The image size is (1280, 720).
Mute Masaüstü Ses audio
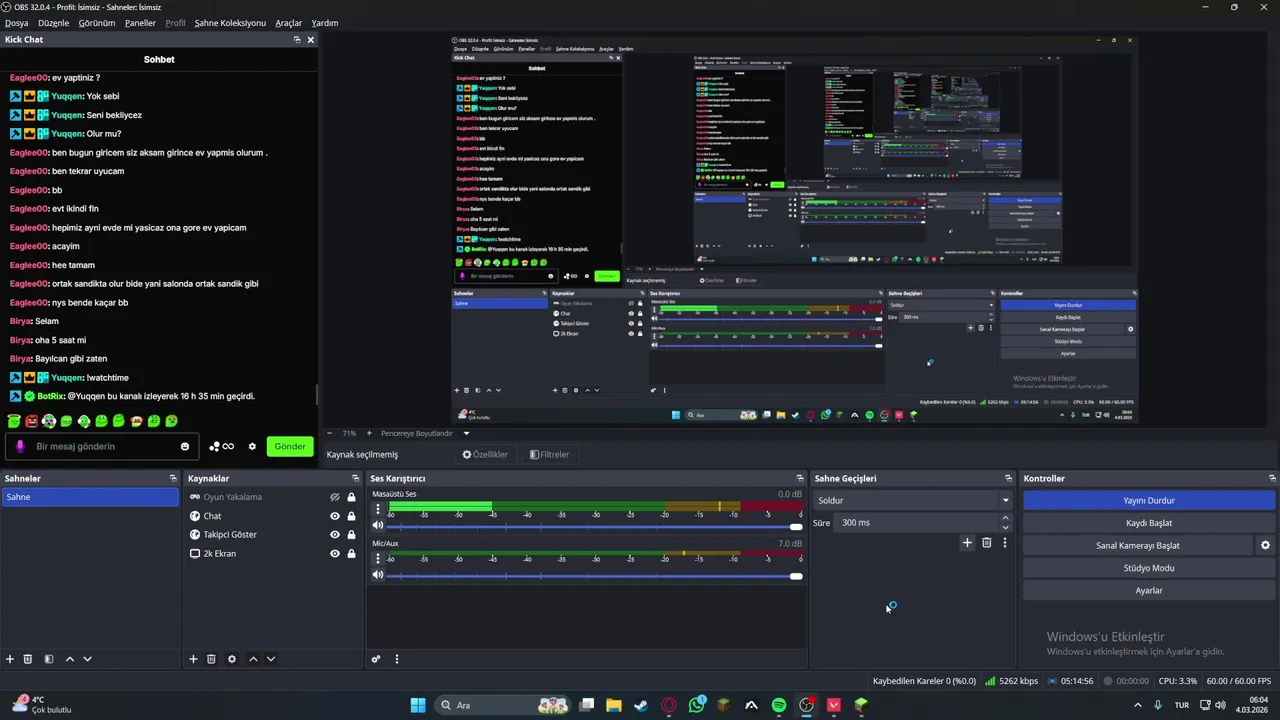[x=378, y=526]
